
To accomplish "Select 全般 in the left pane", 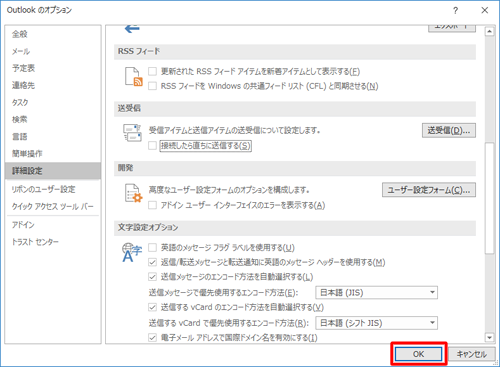I will [x=53, y=34].
